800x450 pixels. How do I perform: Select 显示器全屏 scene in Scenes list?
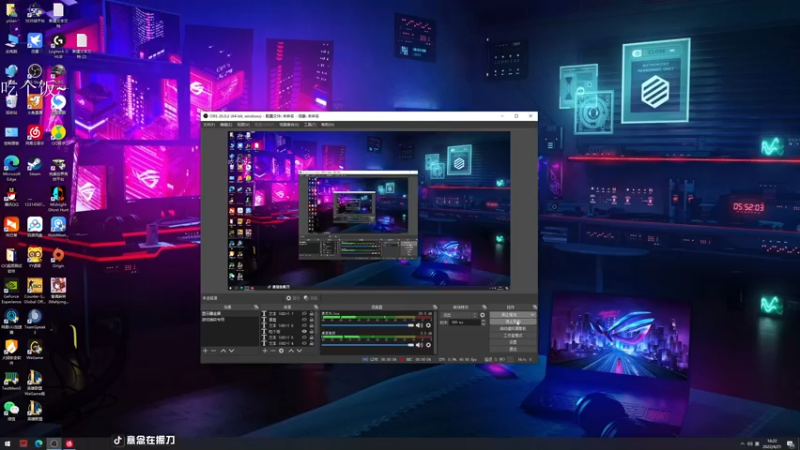coord(230,314)
